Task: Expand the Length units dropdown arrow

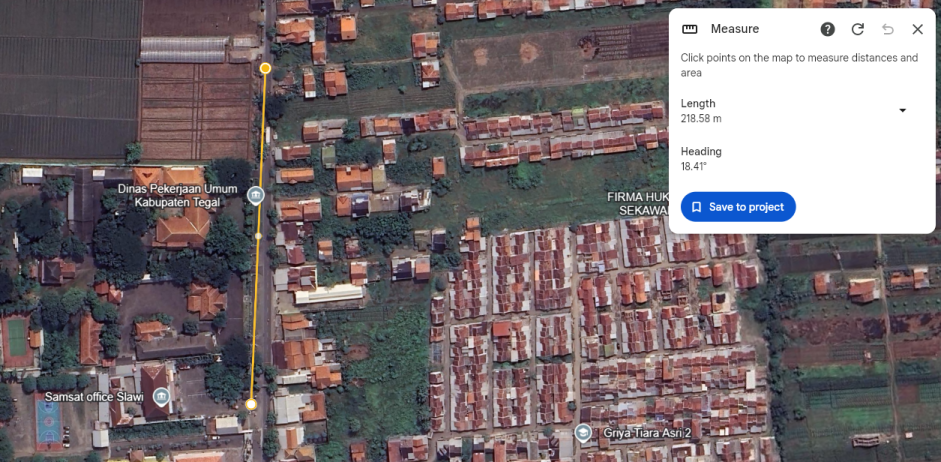Action: click(x=902, y=110)
